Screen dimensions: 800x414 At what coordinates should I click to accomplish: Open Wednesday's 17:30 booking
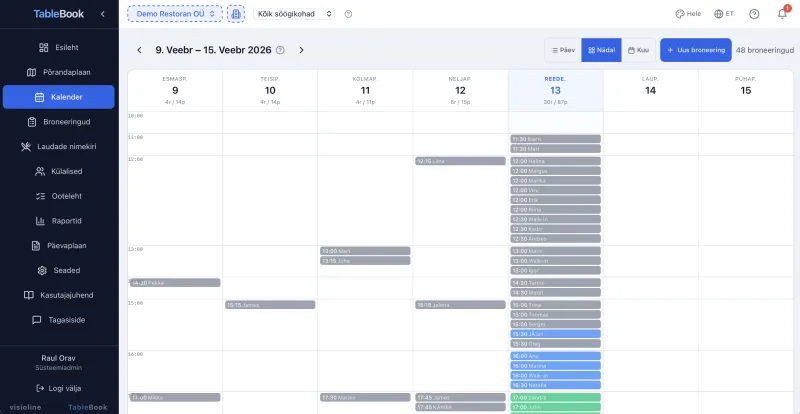(x=365, y=397)
